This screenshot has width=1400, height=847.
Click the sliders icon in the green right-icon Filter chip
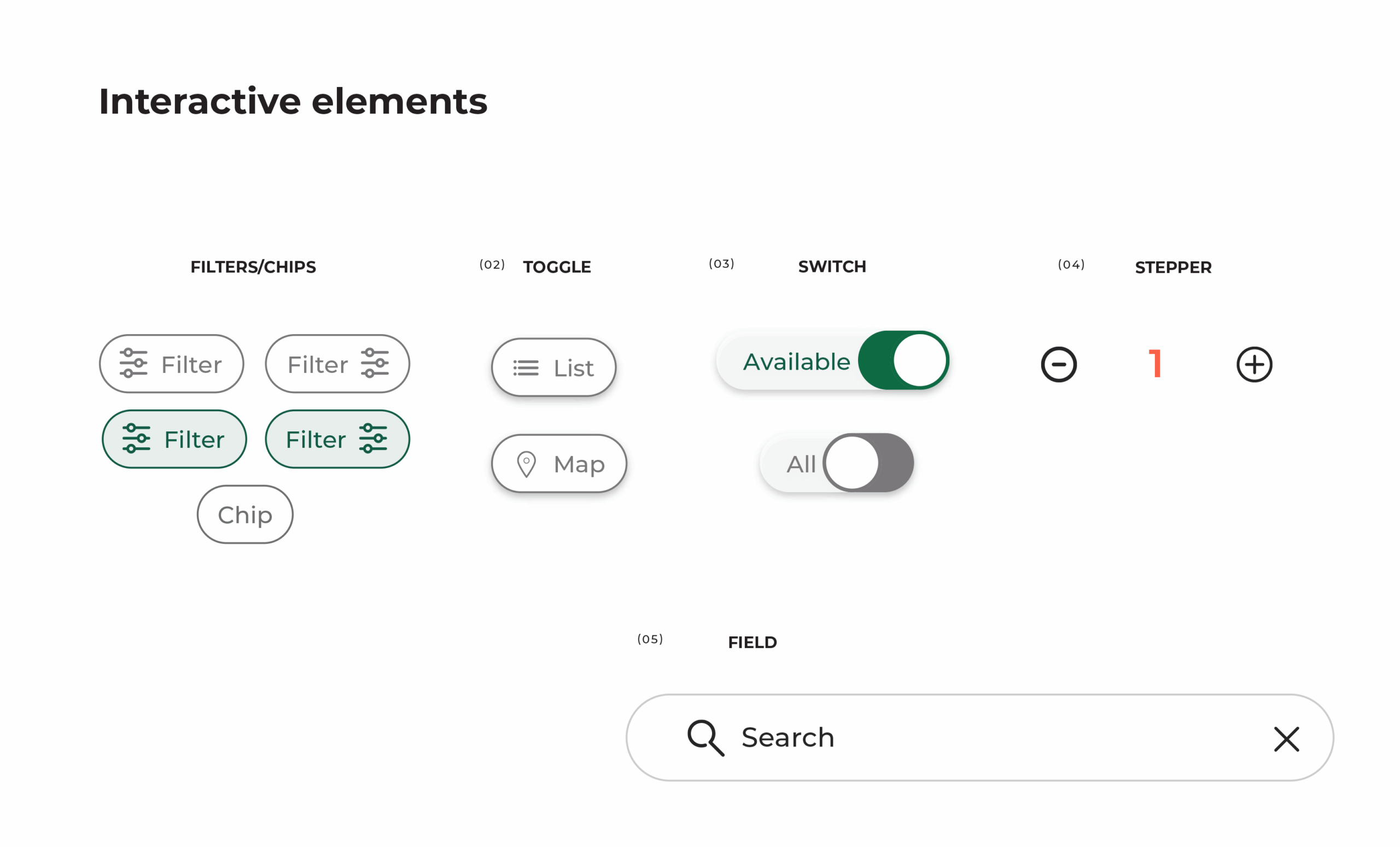pos(373,438)
